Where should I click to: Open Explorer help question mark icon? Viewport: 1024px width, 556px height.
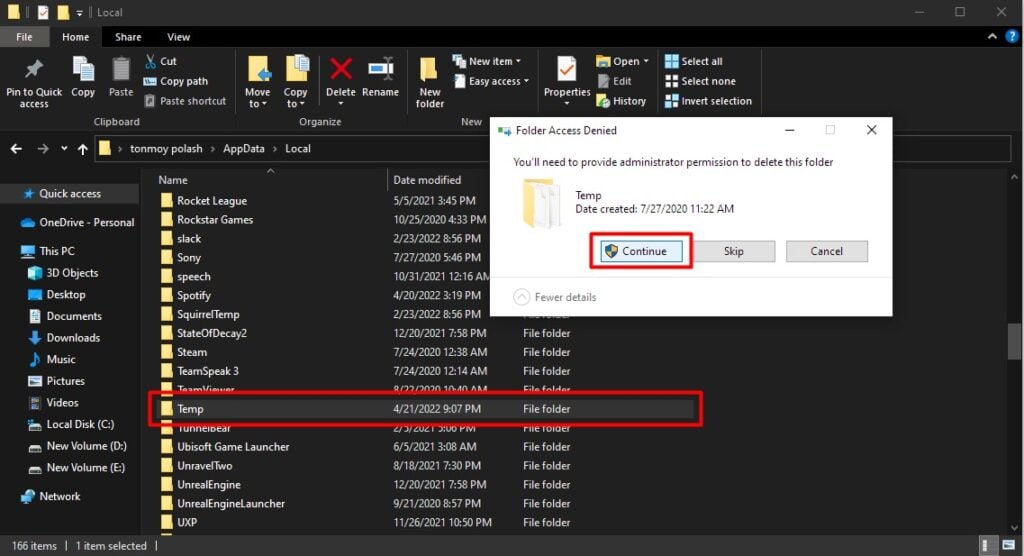click(1012, 37)
